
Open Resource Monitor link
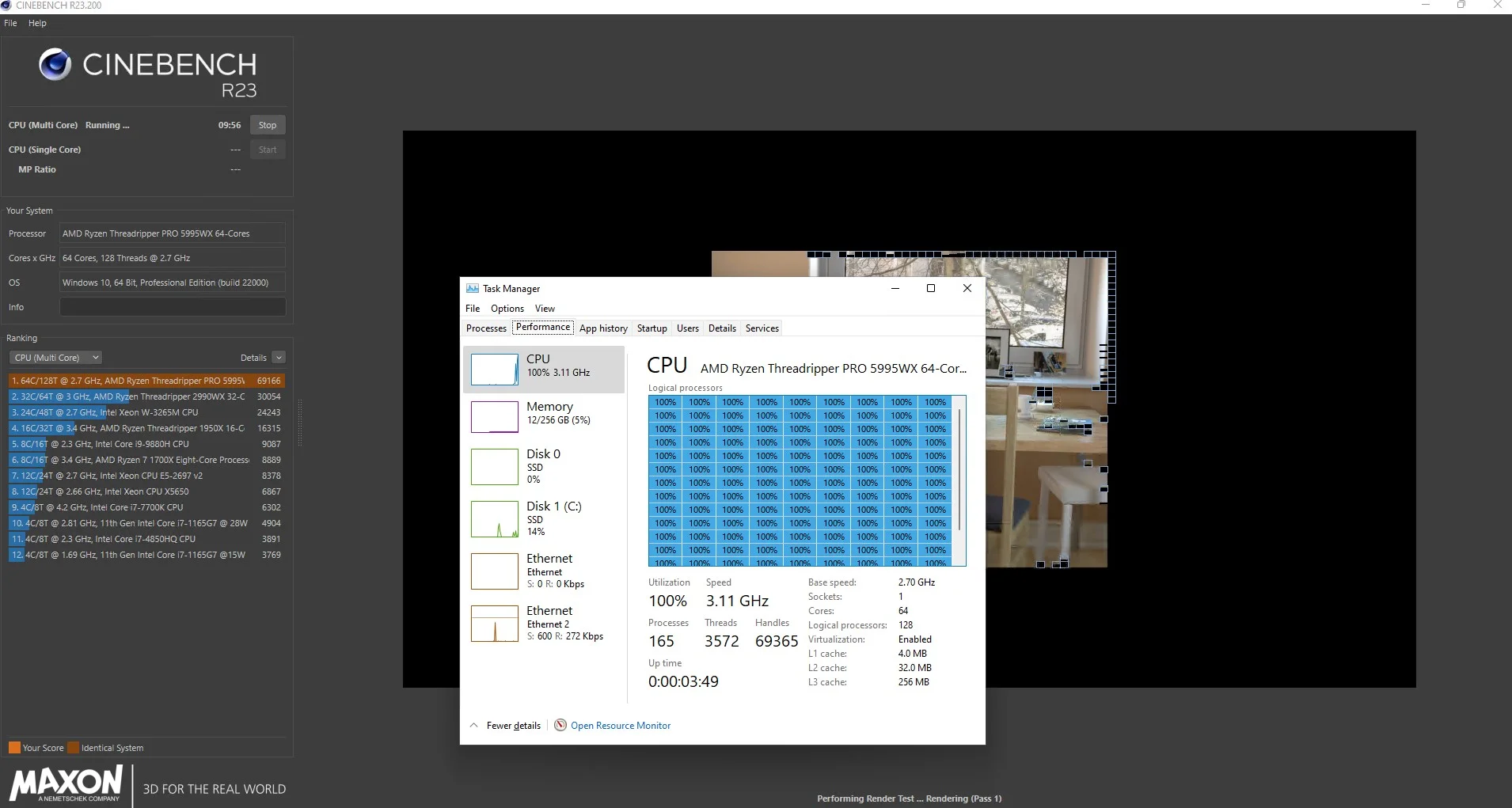click(621, 726)
